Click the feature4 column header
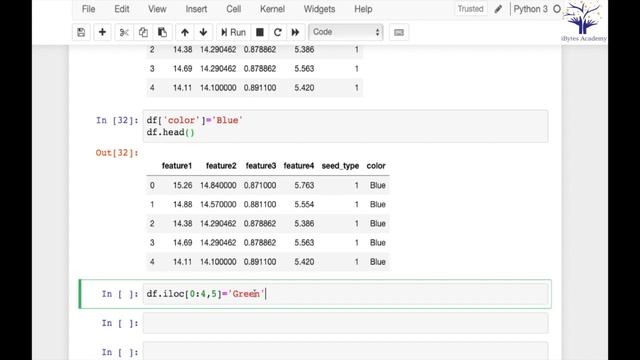 click(x=299, y=166)
